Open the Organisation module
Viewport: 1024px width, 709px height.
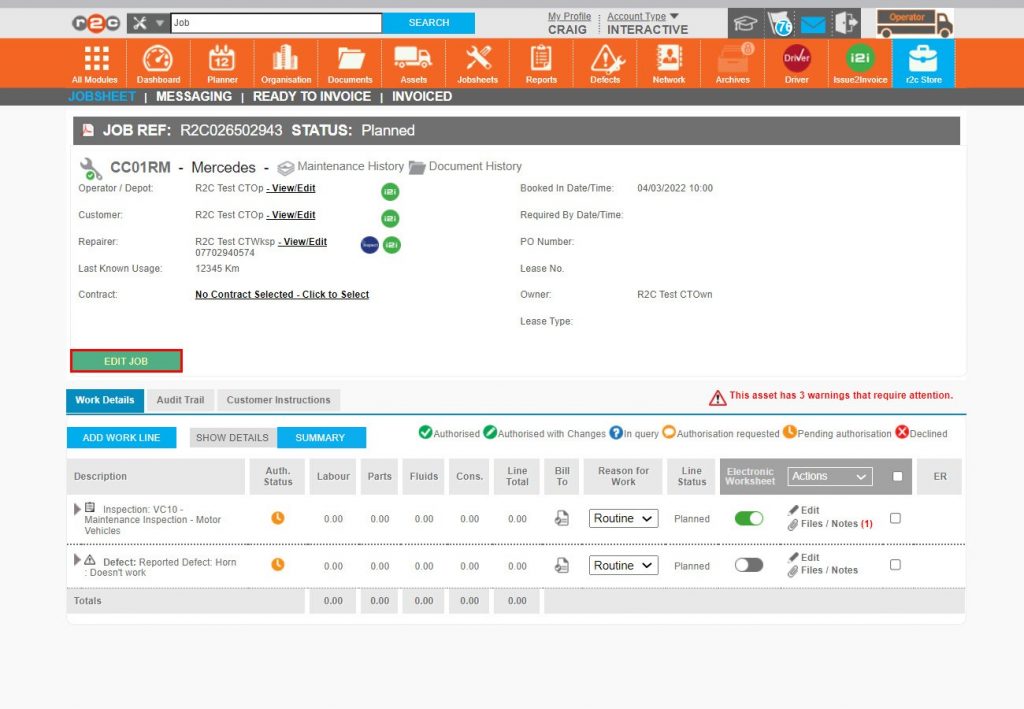click(285, 63)
